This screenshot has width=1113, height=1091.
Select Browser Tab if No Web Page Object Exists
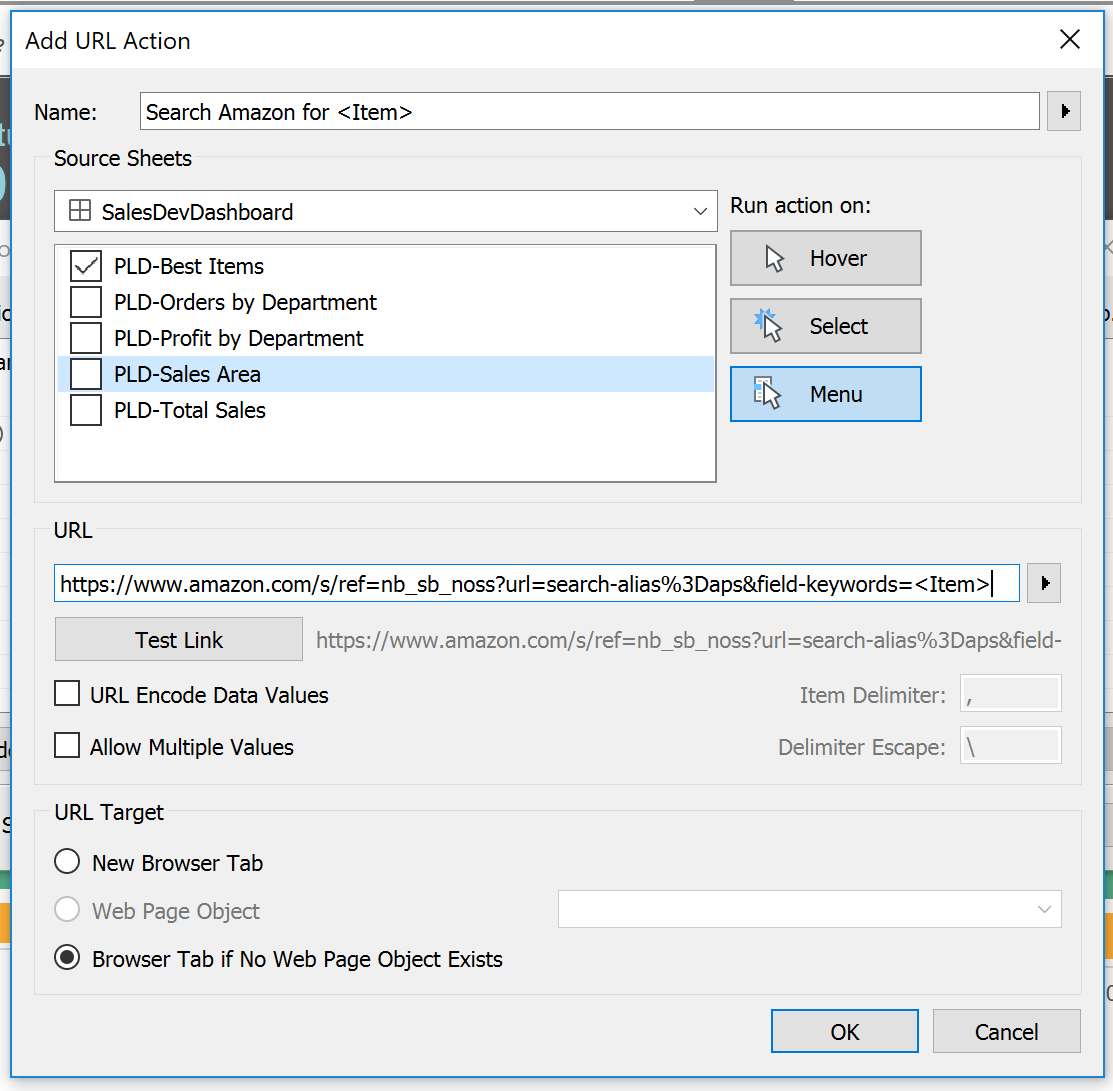67,958
